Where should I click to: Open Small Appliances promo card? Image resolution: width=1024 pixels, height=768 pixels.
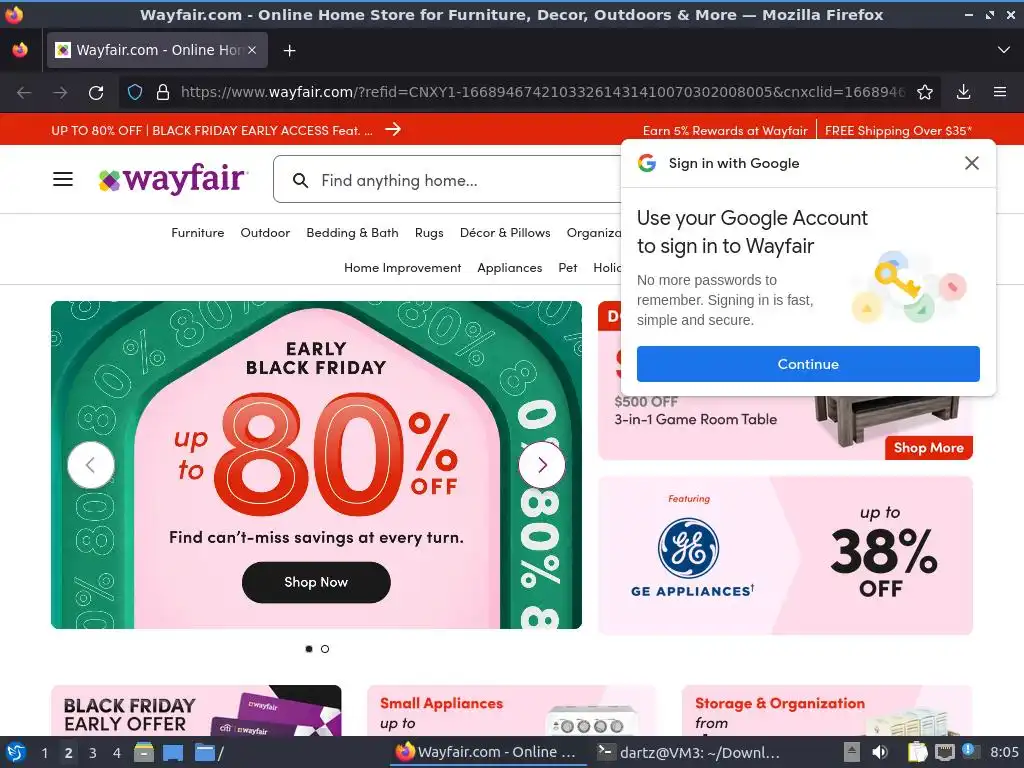coord(511,711)
